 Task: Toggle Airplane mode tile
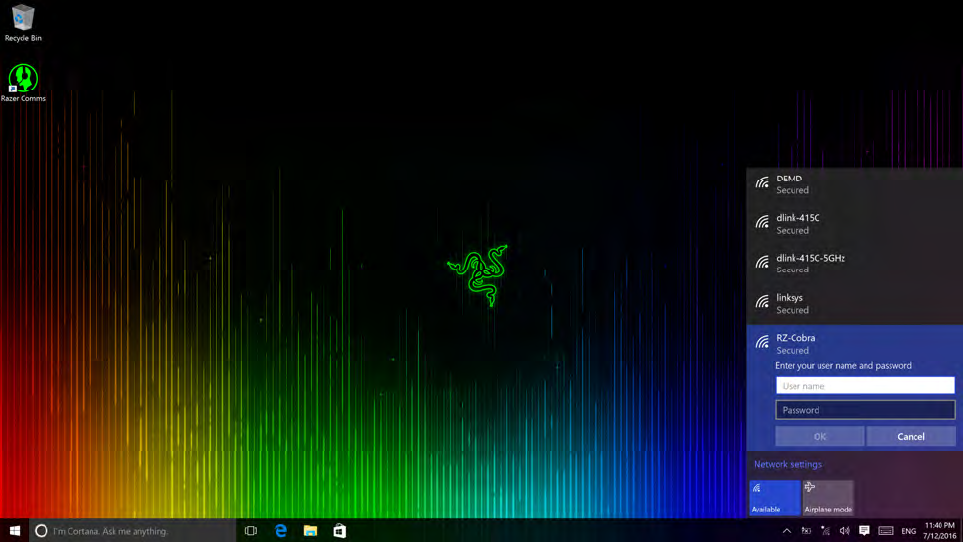coord(828,497)
